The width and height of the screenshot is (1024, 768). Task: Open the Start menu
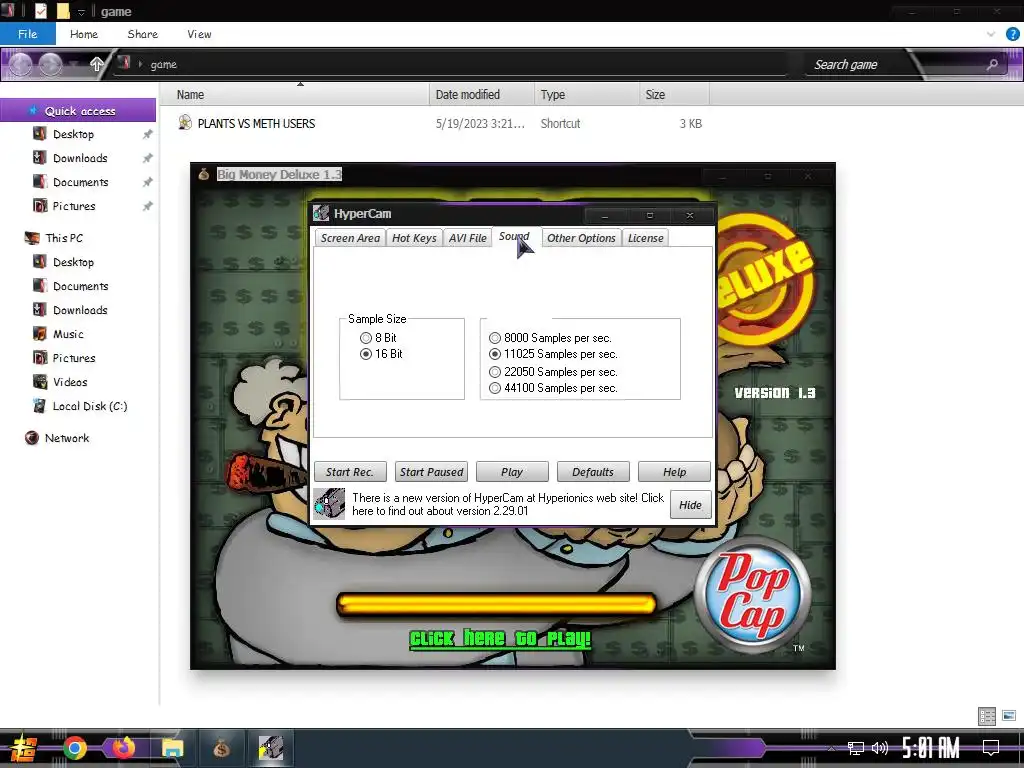click(x=24, y=748)
